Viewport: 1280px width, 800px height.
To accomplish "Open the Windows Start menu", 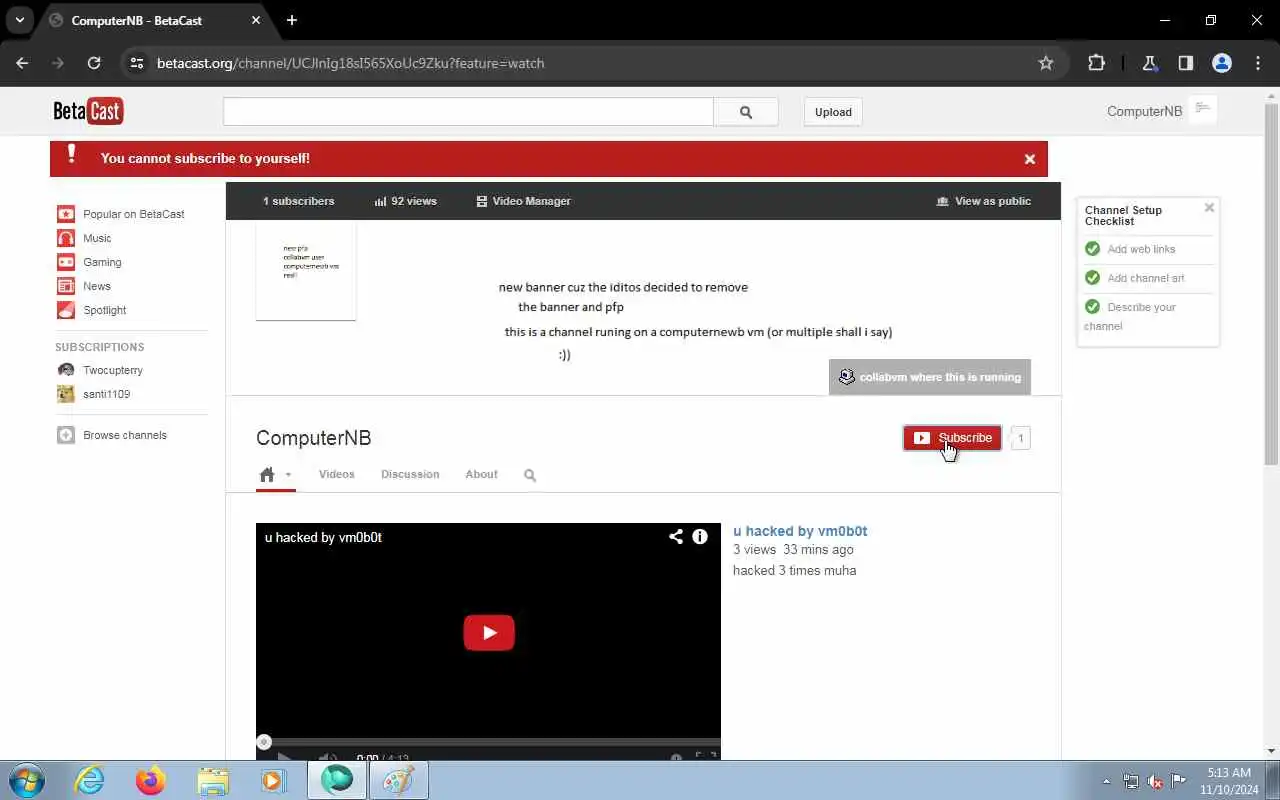I will pos(26,780).
